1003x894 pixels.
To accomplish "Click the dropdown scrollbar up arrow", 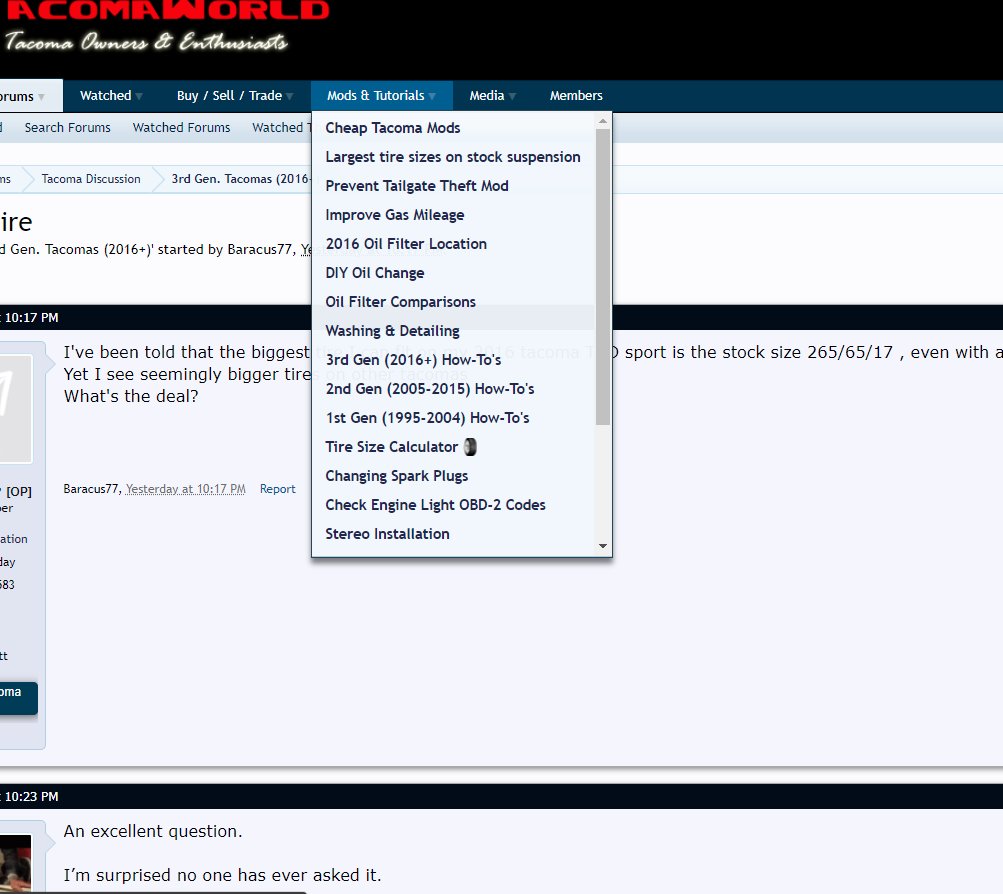I will pyautogui.click(x=603, y=121).
